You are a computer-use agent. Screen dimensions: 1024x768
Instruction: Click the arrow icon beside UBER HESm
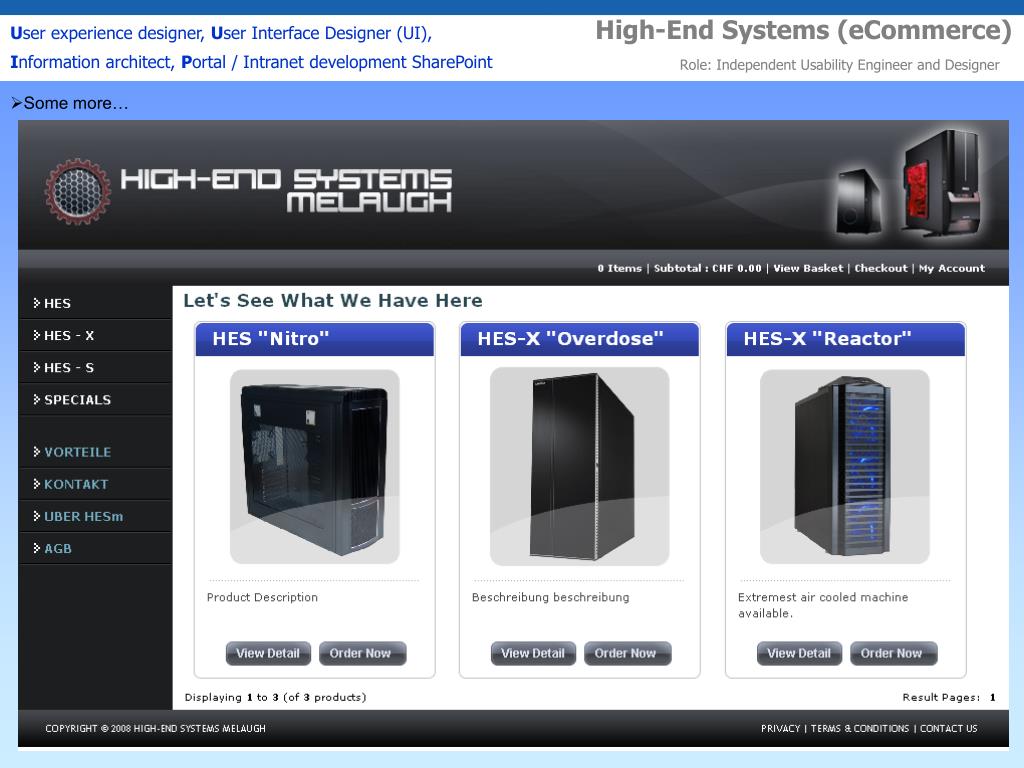pyautogui.click(x=37, y=516)
